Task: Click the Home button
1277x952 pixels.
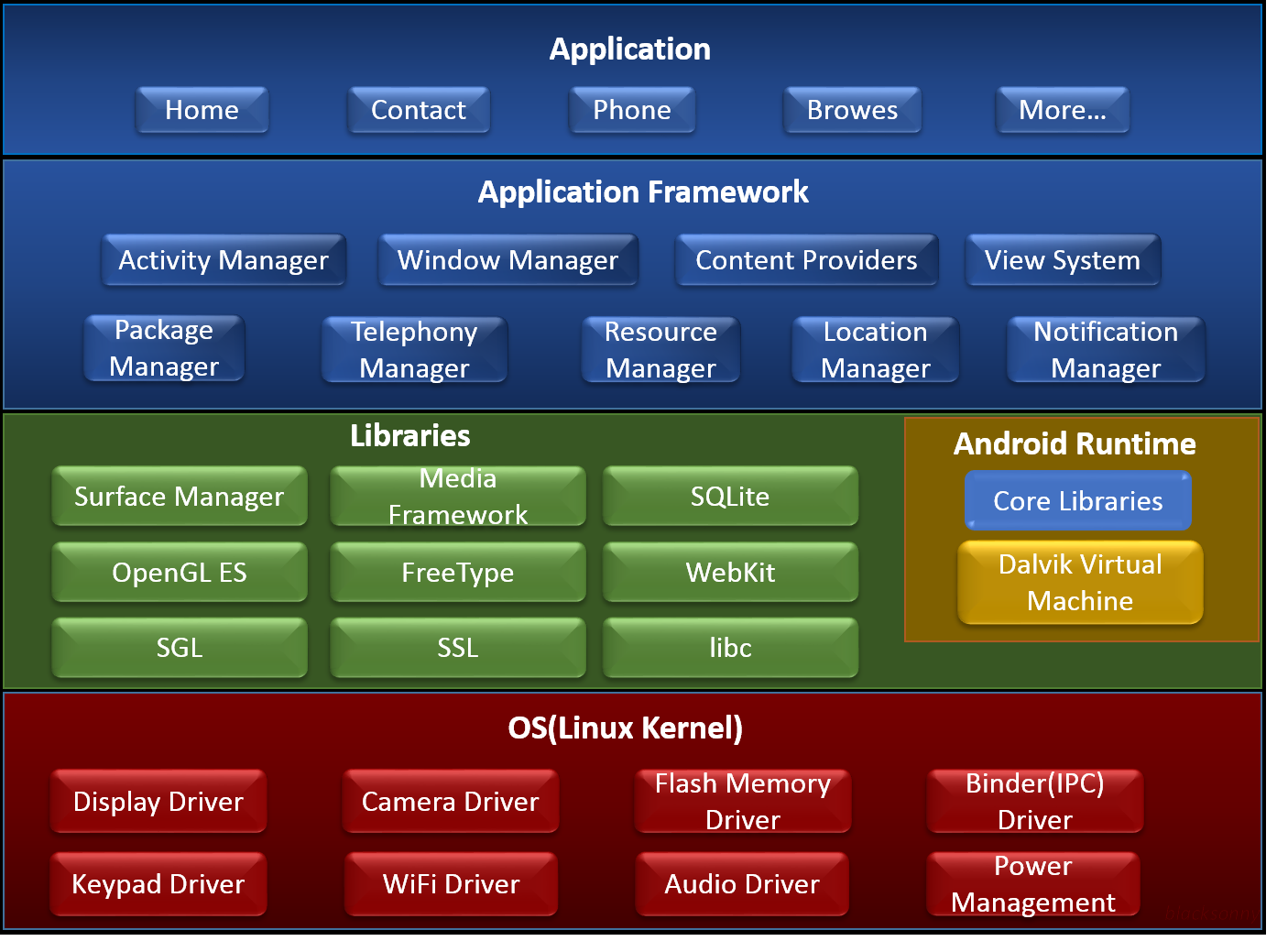Action: (x=202, y=109)
